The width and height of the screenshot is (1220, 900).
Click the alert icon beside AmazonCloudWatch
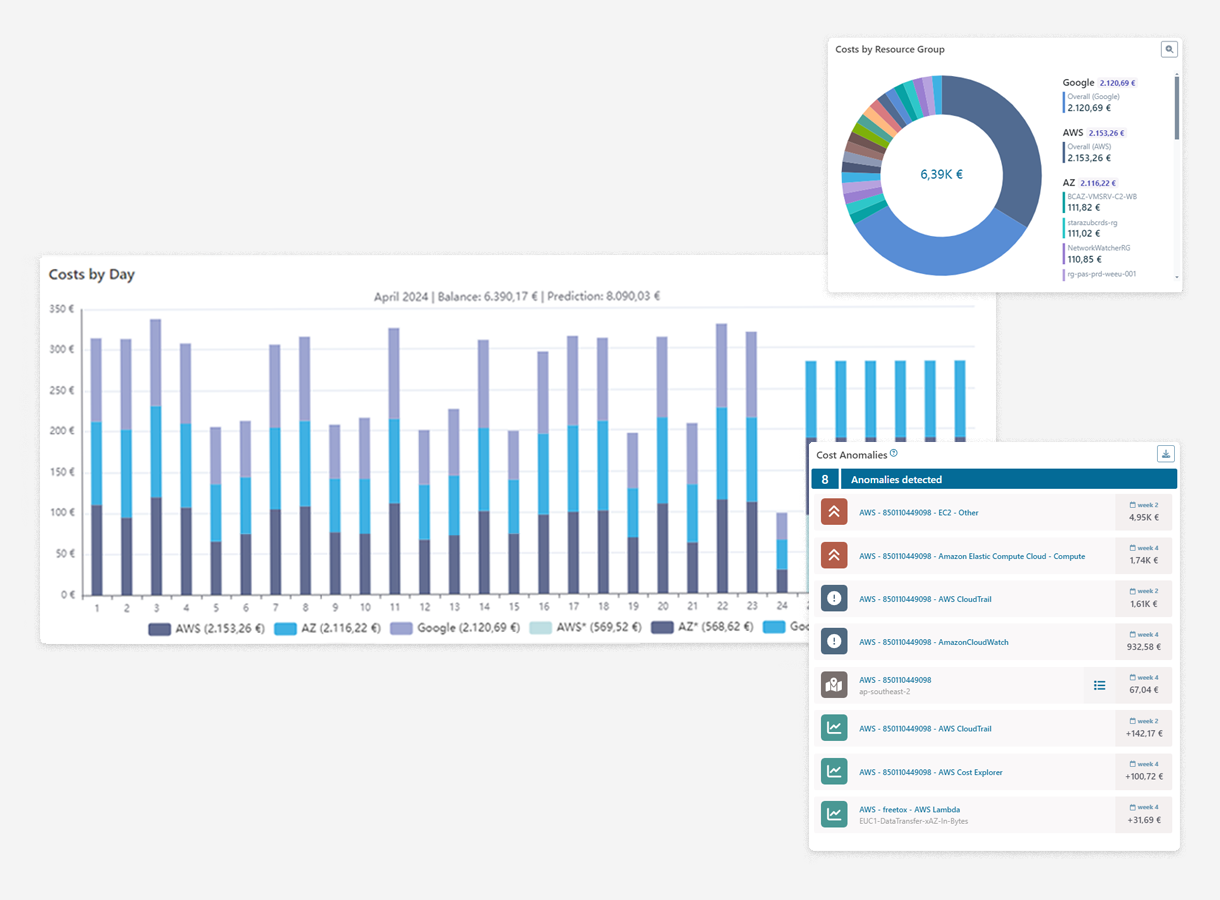[x=834, y=642]
